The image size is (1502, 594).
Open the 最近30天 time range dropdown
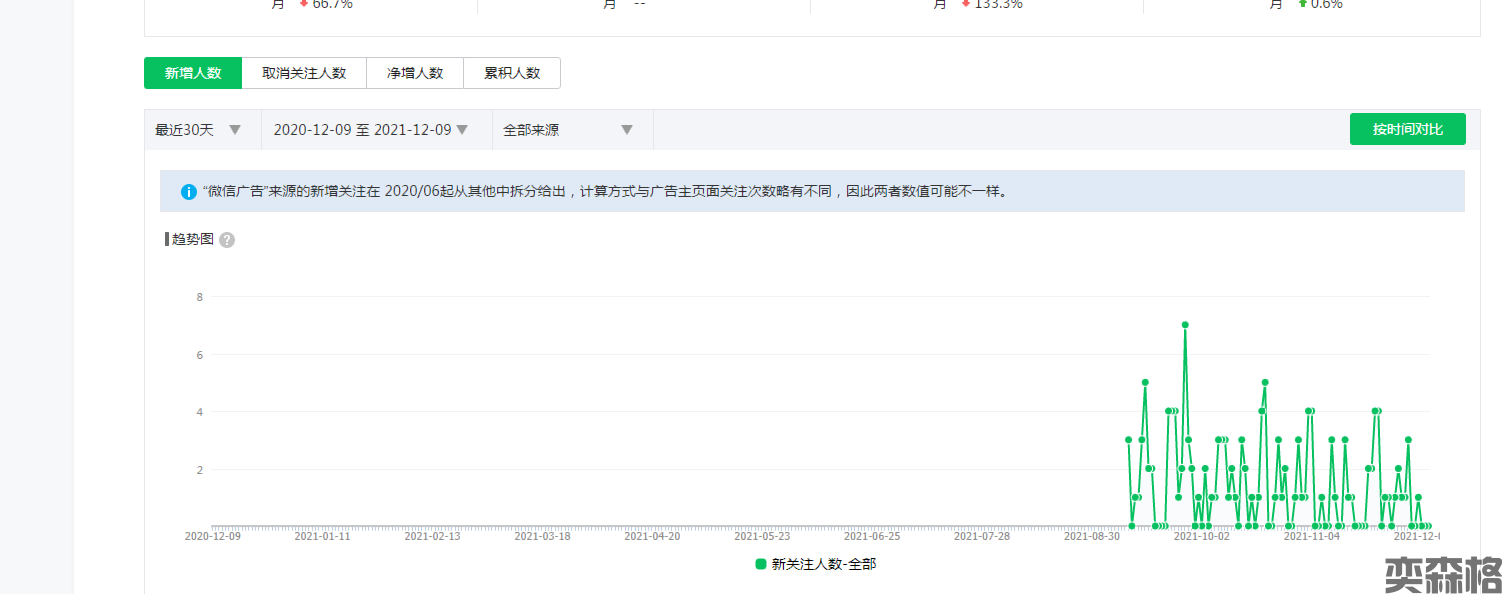pyautogui.click(x=199, y=130)
